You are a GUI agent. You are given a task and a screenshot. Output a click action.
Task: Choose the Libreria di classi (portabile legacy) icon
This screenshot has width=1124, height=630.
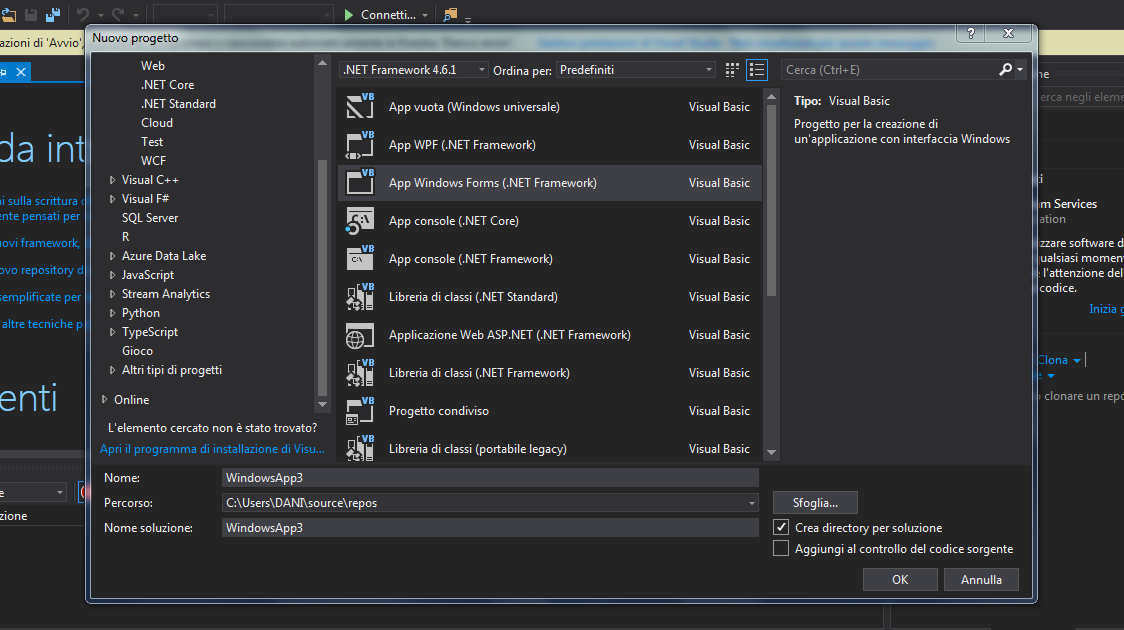(360, 449)
